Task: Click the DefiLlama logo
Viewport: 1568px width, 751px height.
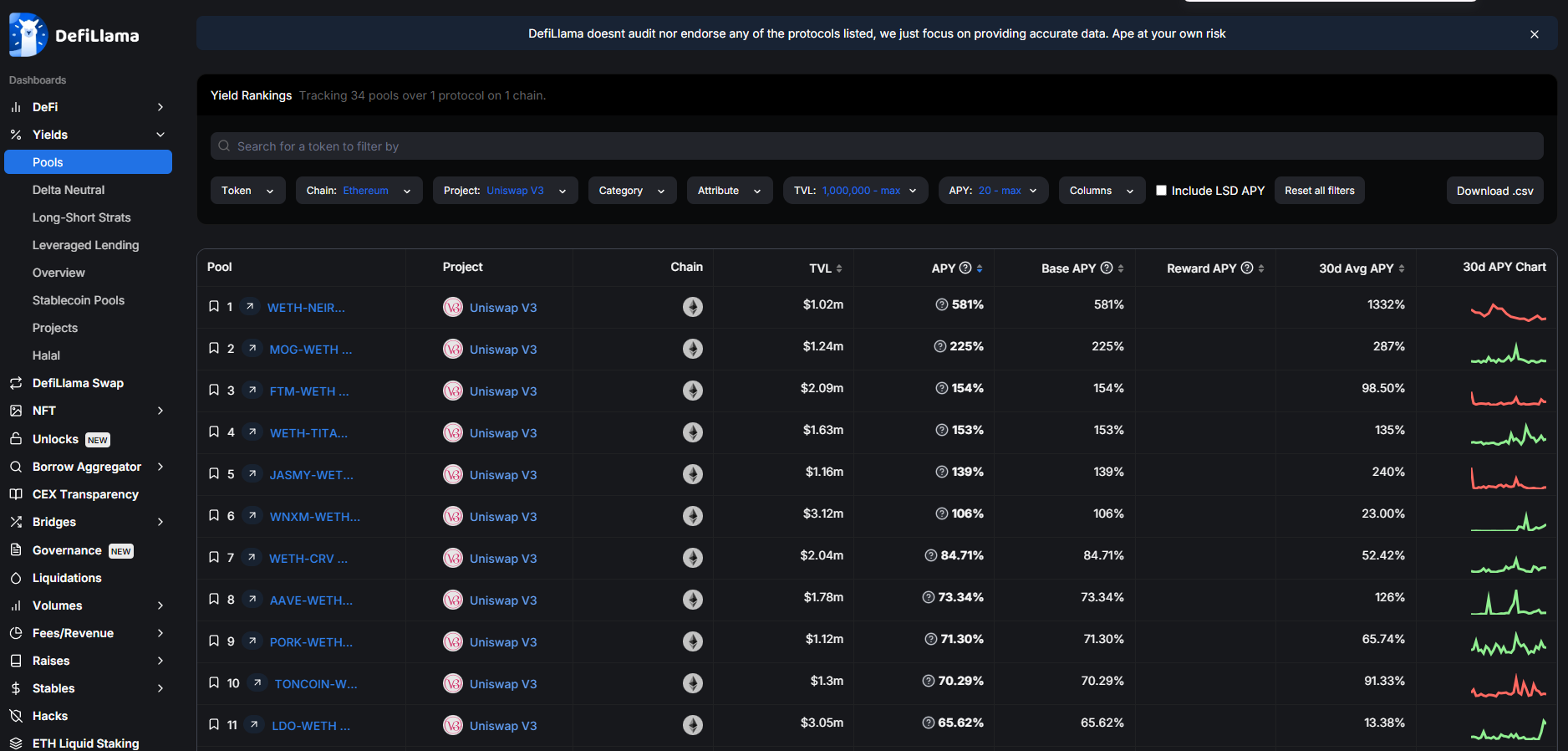Action: tap(74, 35)
